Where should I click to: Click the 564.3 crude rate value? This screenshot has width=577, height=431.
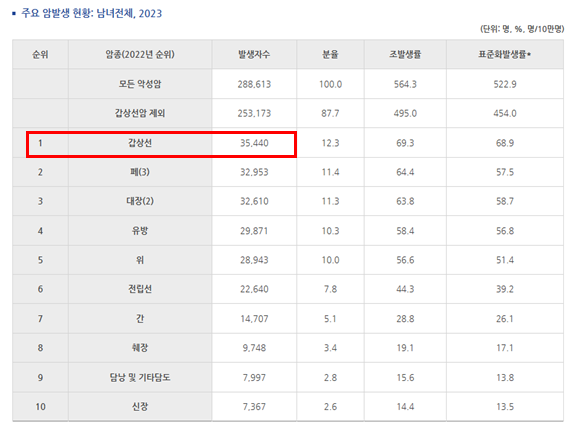pos(405,84)
